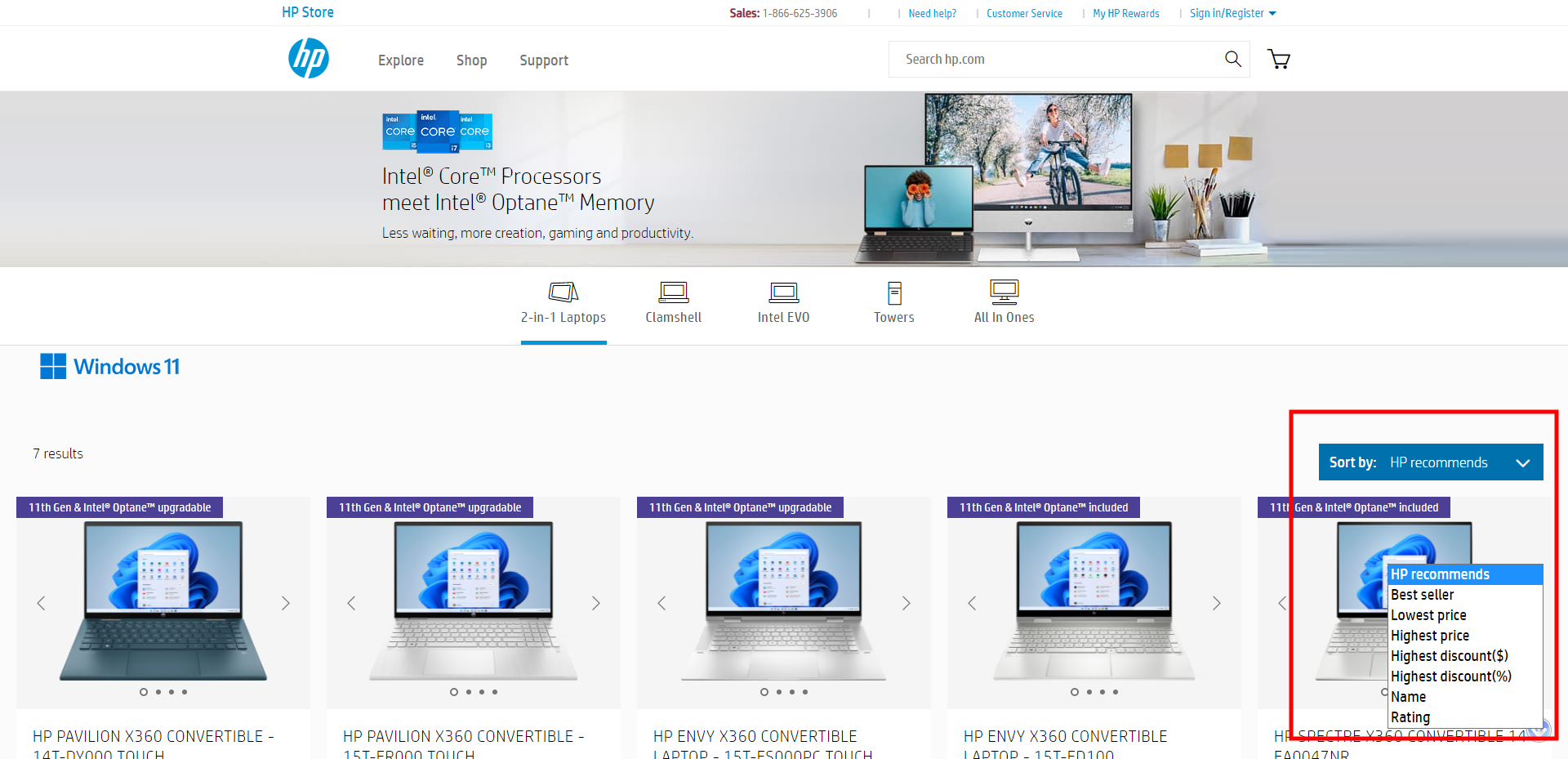The image size is (1568, 759).
Task: Click the Pavilion 15T-ER000 laptop image
Action: pos(474,601)
